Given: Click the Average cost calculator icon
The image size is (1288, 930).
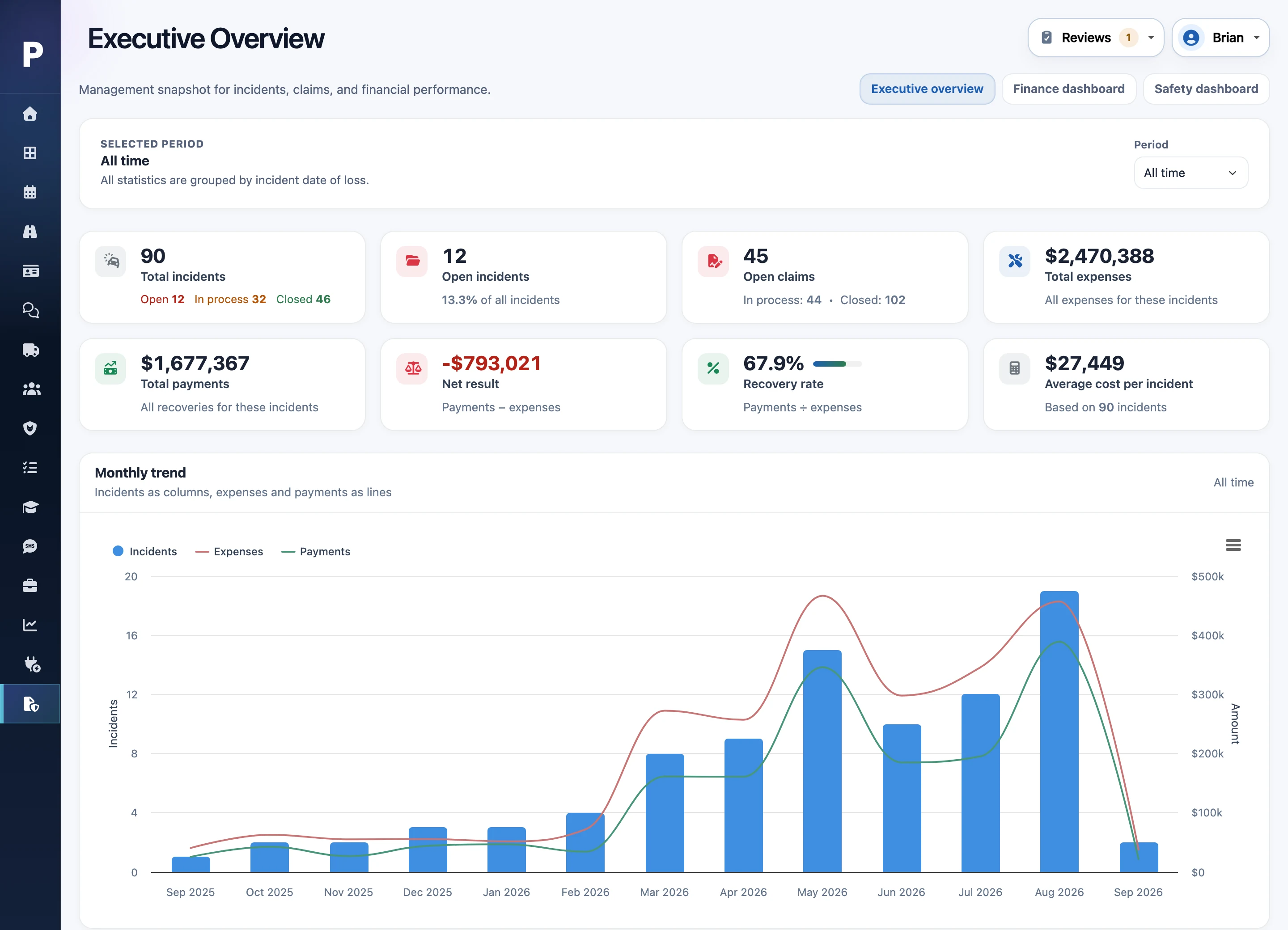Looking at the screenshot, I should click(1015, 368).
